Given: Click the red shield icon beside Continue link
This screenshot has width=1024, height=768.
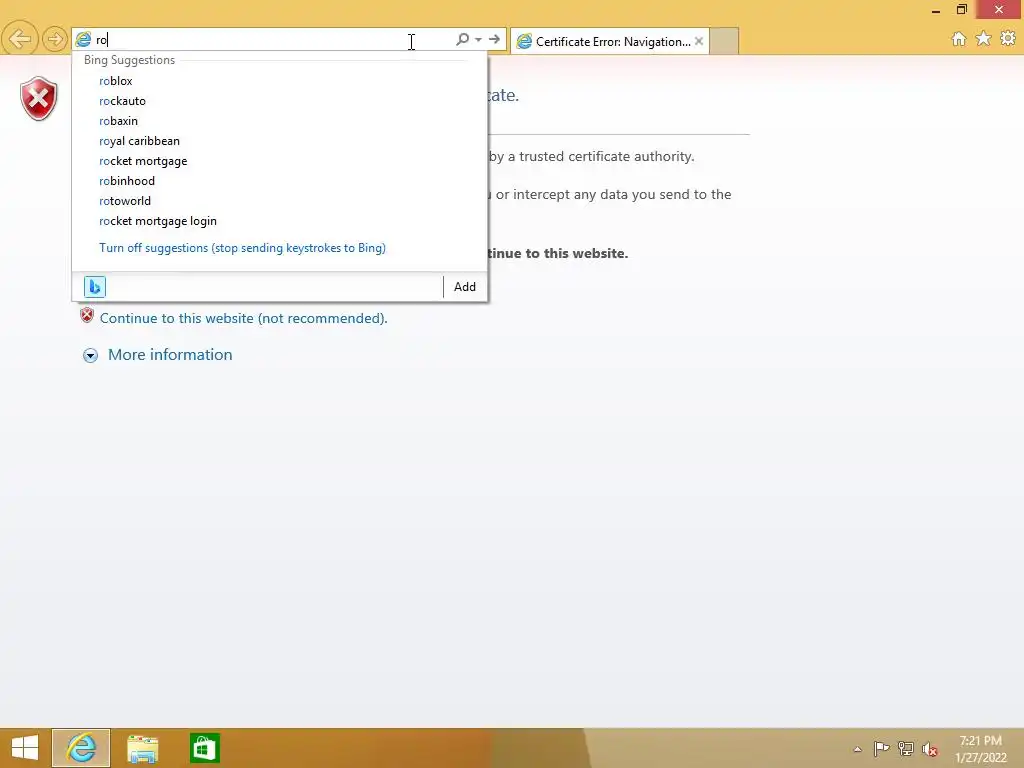Looking at the screenshot, I should [87, 316].
